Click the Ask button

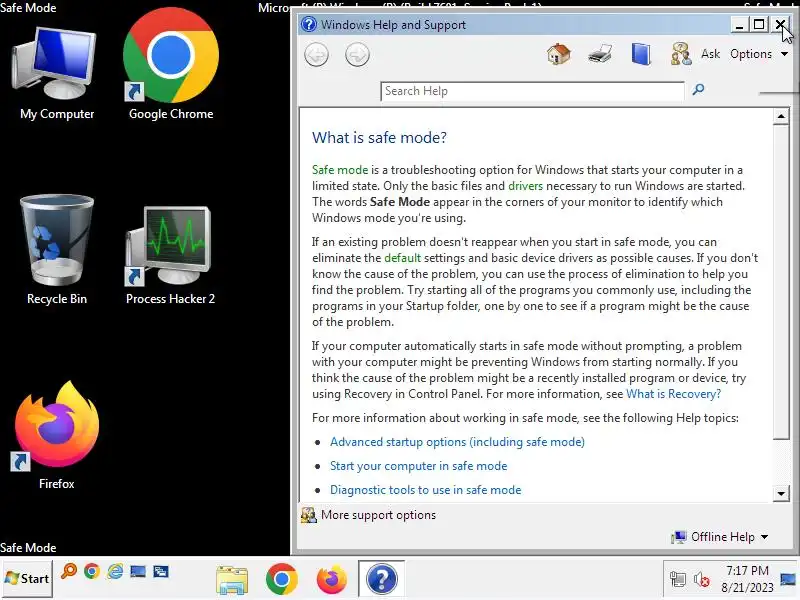710,54
